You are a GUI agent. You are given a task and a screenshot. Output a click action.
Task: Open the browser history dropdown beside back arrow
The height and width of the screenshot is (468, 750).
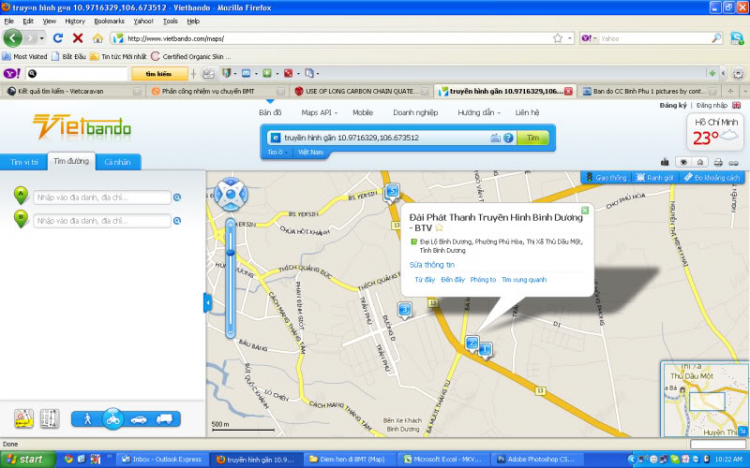tap(42, 38)
